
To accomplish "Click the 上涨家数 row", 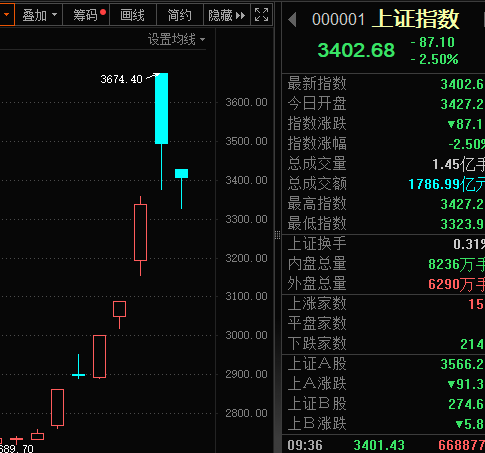I will click(x=383, y=304).
